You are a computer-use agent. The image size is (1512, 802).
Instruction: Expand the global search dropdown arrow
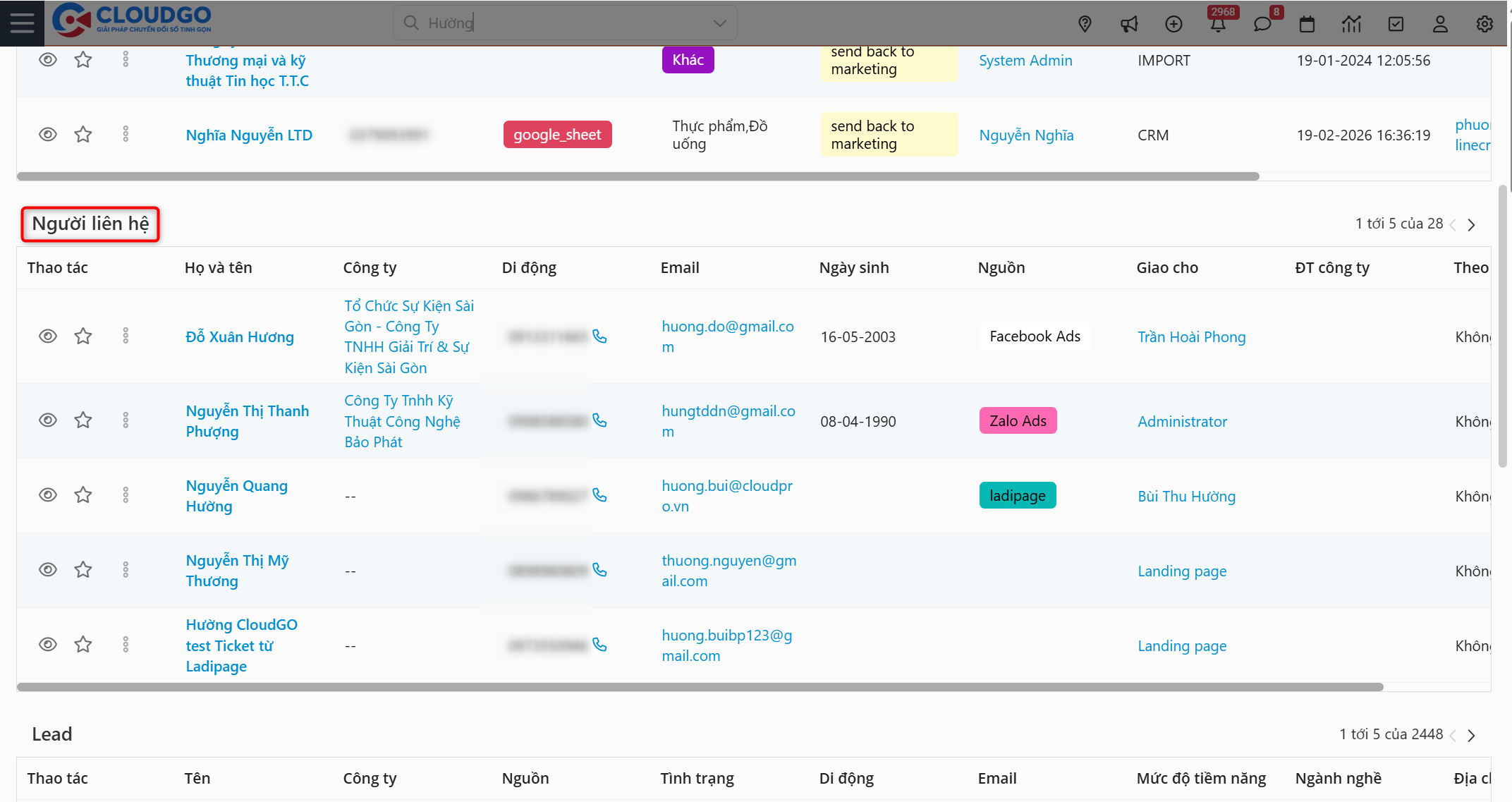click(719, 23)
